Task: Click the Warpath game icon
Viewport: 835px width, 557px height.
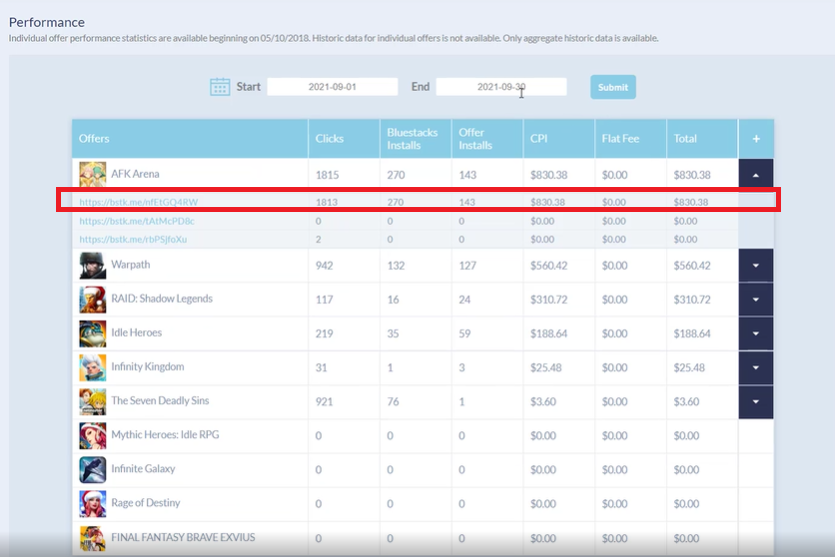Action: [93, 265]
